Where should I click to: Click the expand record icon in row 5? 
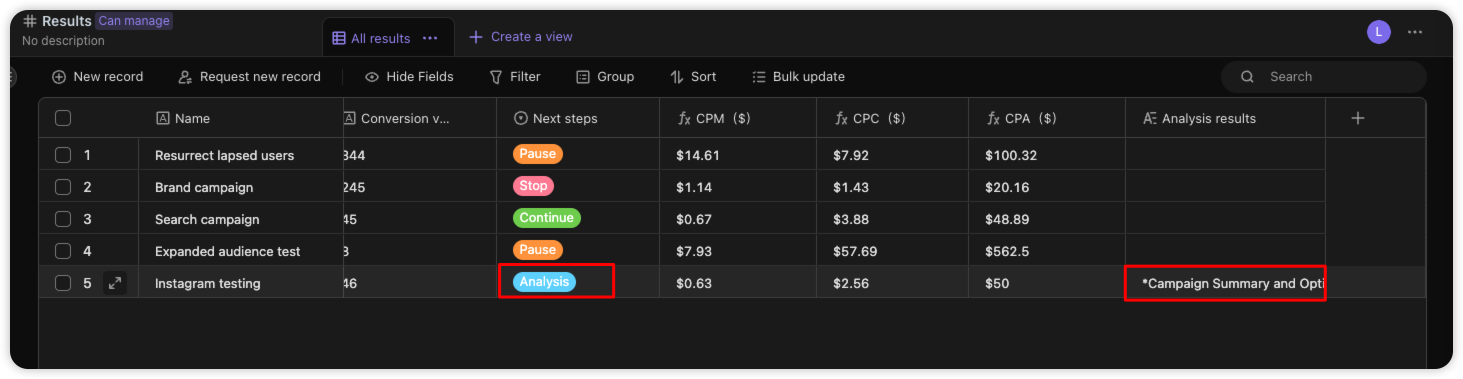115,283
